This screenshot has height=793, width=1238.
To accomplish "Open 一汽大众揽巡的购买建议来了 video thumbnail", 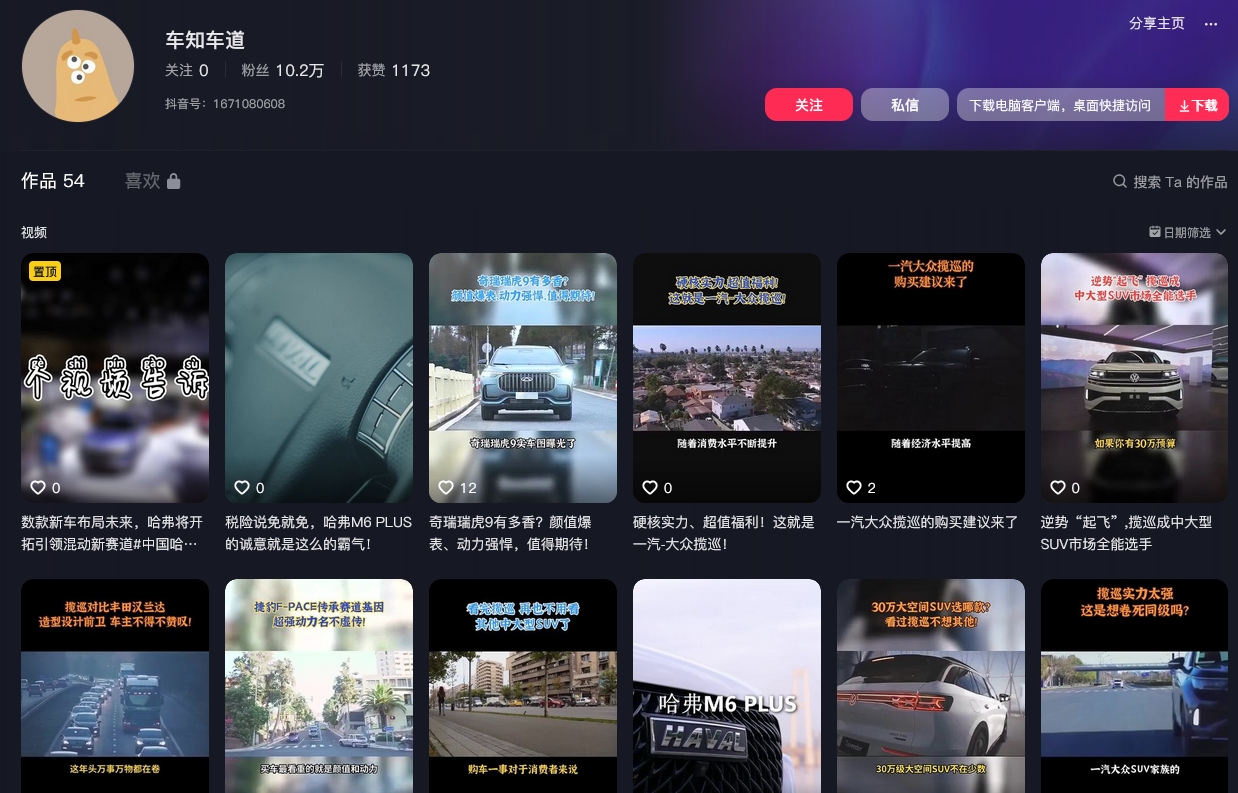I will [931, 377].
